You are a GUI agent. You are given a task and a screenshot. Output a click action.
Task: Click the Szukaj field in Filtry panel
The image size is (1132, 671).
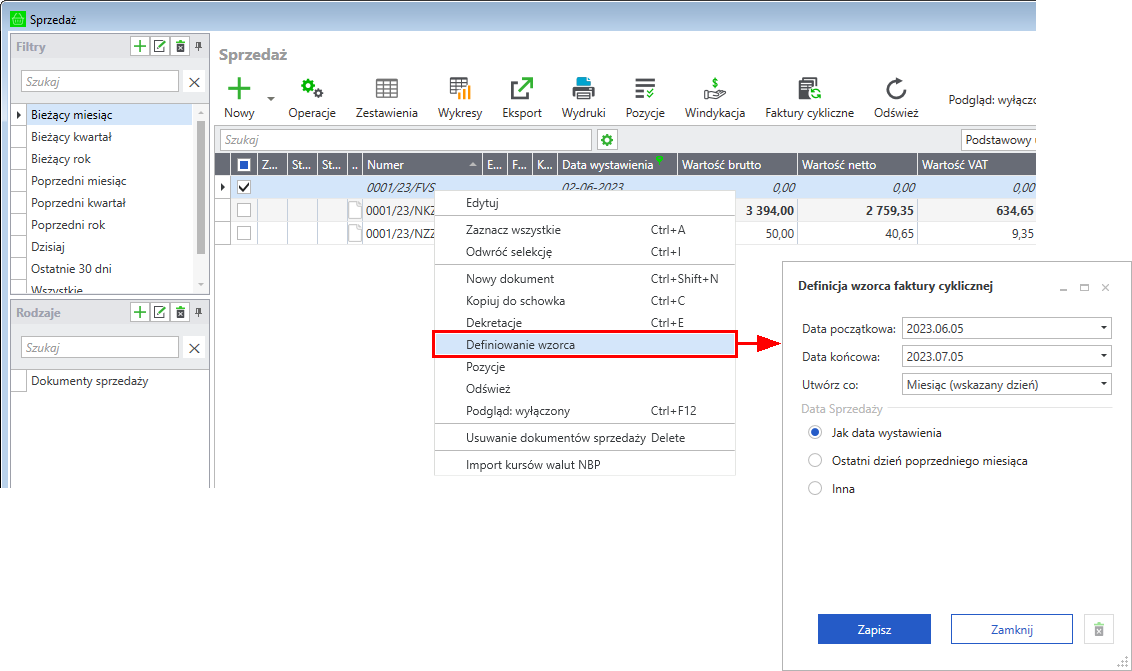[100, 82]
